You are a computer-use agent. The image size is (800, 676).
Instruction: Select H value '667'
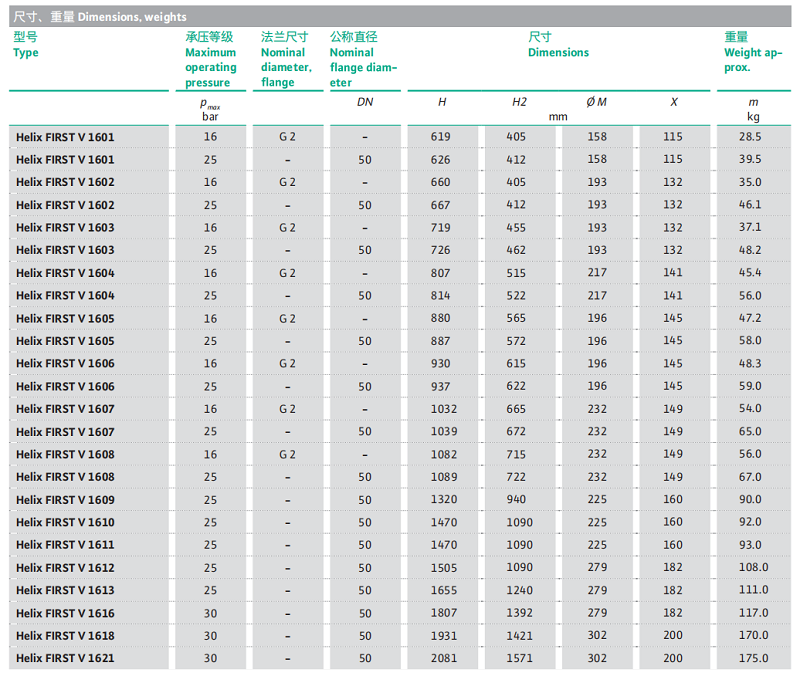440,205
